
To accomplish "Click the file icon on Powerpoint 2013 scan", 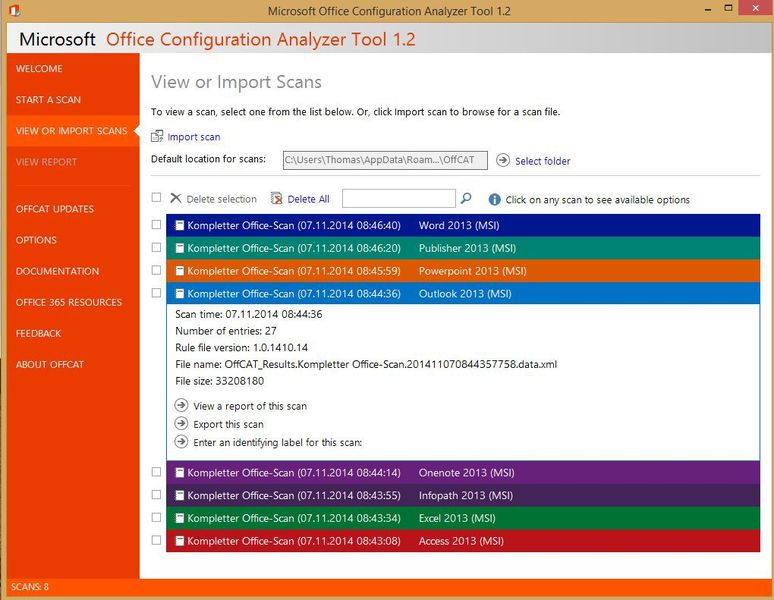I will point(180,271).
